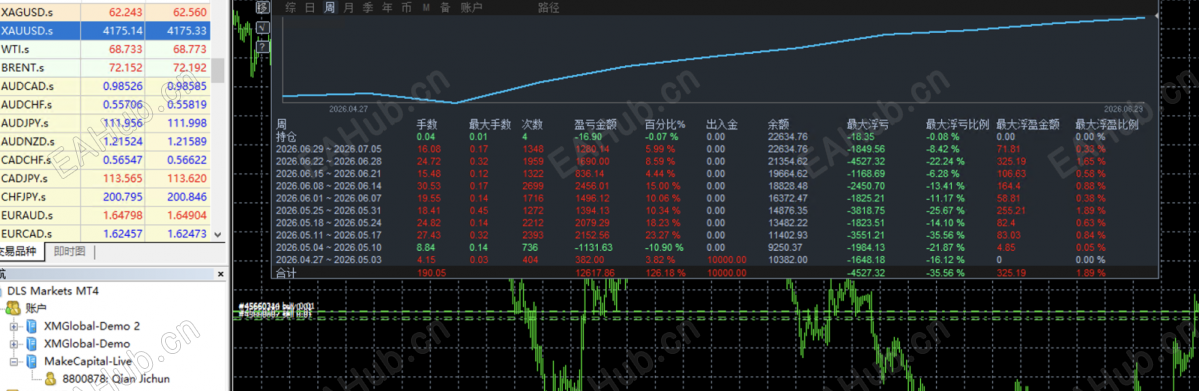Open the 账户 tab in statistics panel
Screen dimensions: 1199x391
pos(472,8)
